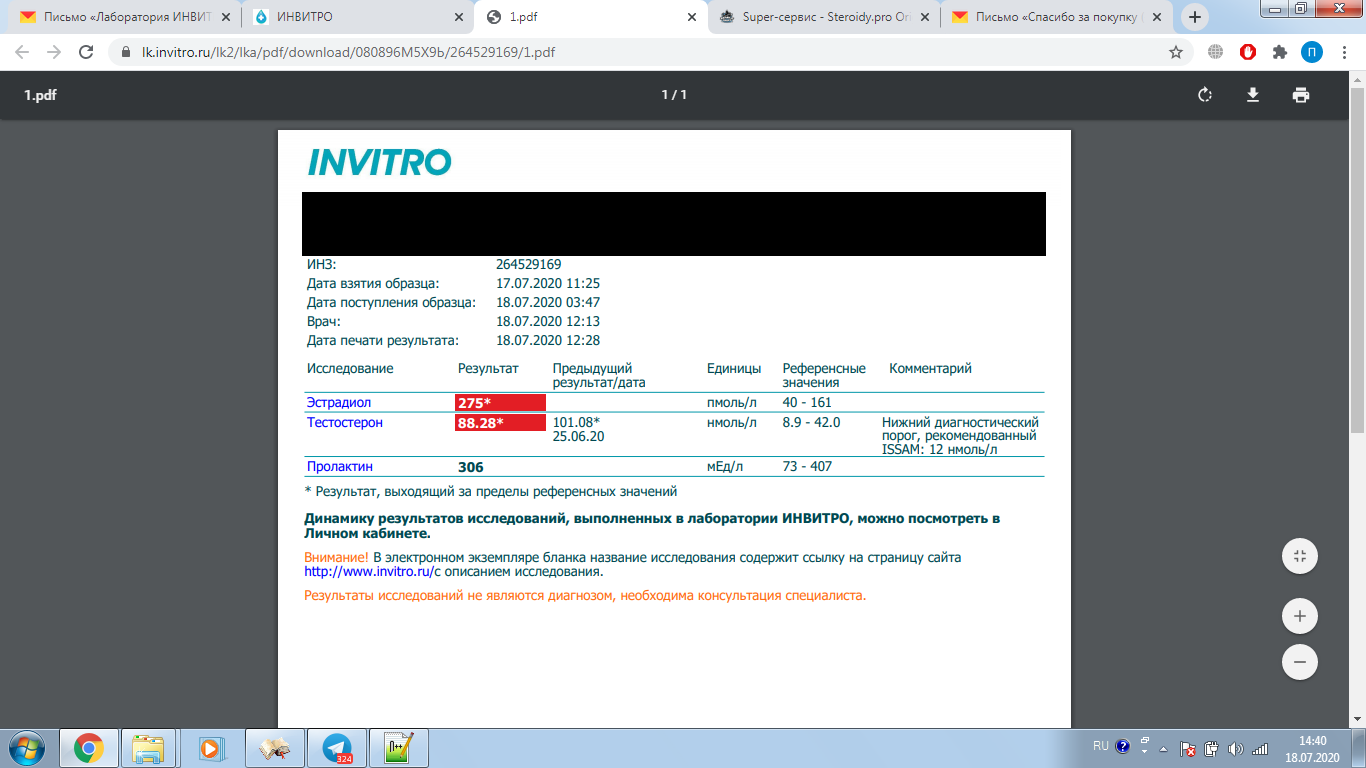
Task: Print the PDF document
Action: tap(1300, 95)
